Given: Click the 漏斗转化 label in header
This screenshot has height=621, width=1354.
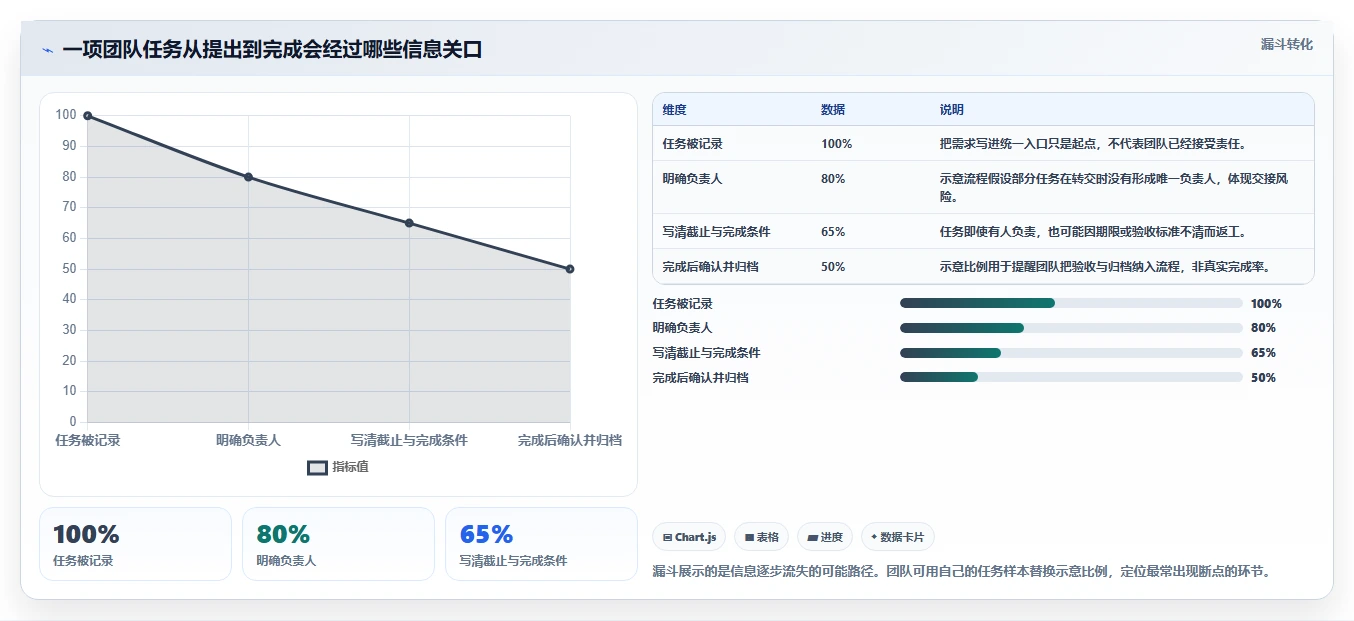Looking at the screenshot, I should pyautogui.click(x=1286, y=45).
